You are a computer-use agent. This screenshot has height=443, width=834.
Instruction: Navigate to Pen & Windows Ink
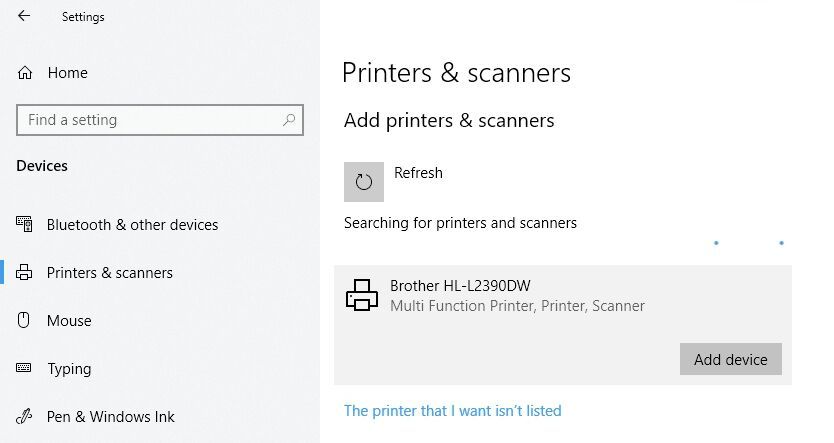pyautogui.click(x=110, y=417)
